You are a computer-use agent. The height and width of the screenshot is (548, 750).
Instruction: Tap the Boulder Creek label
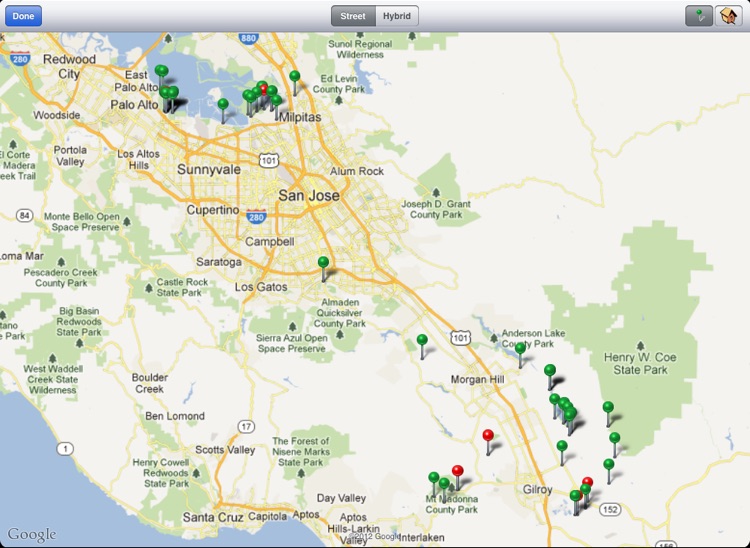150,383
